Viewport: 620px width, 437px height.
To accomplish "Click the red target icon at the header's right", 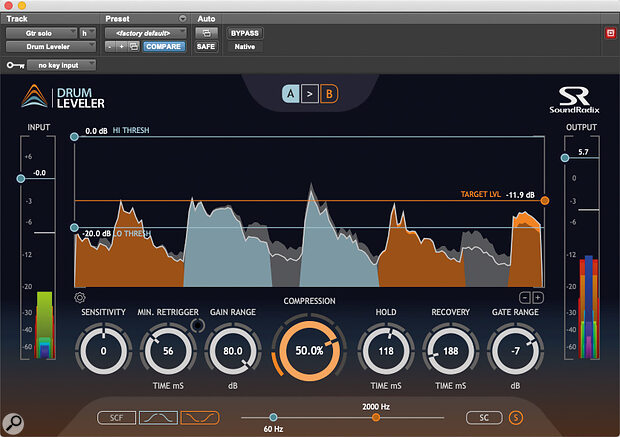I will (611, 33).
